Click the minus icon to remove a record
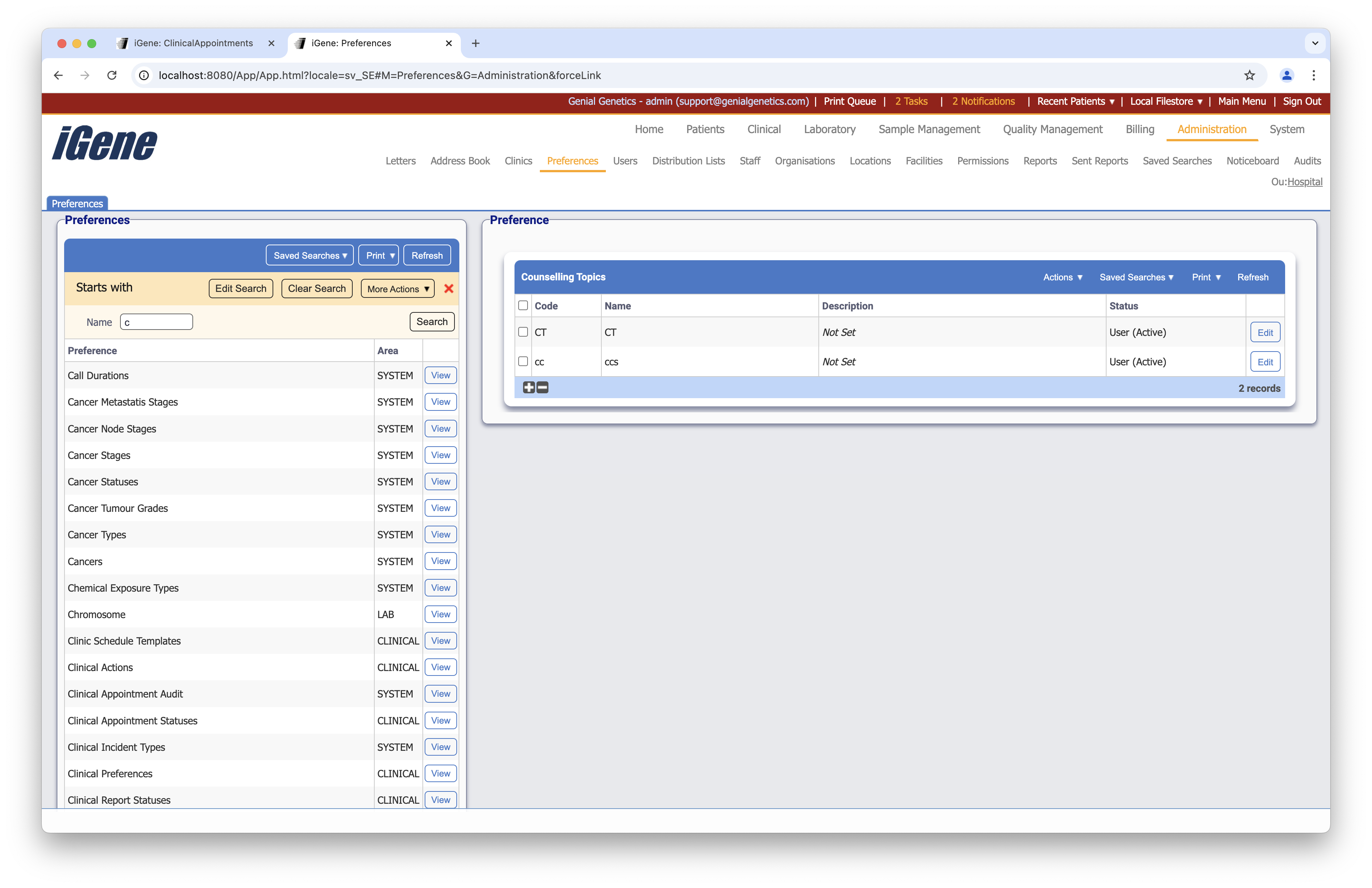Viewport: 1372px width, 888px height. (x=542, y=388)
